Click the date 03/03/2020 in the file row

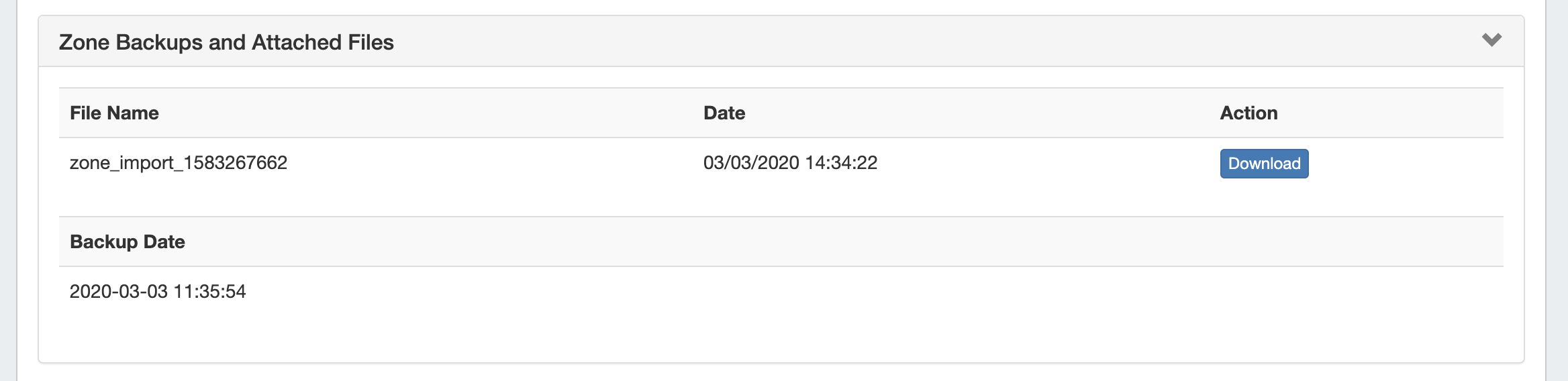tap(751, 163)
